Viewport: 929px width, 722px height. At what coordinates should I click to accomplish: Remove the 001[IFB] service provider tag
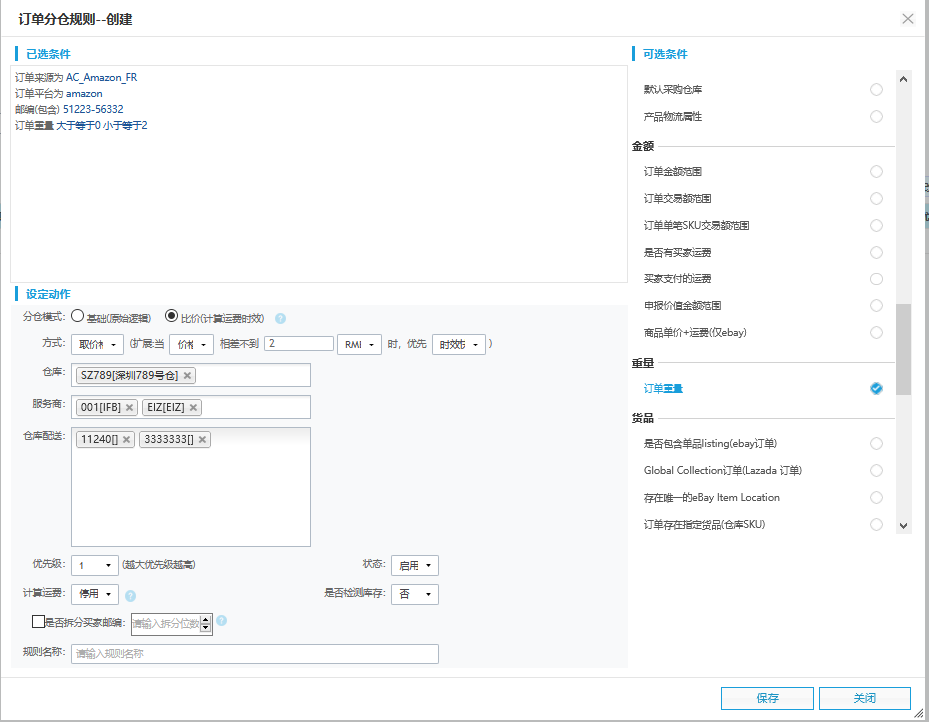click(x=129, y=408)
